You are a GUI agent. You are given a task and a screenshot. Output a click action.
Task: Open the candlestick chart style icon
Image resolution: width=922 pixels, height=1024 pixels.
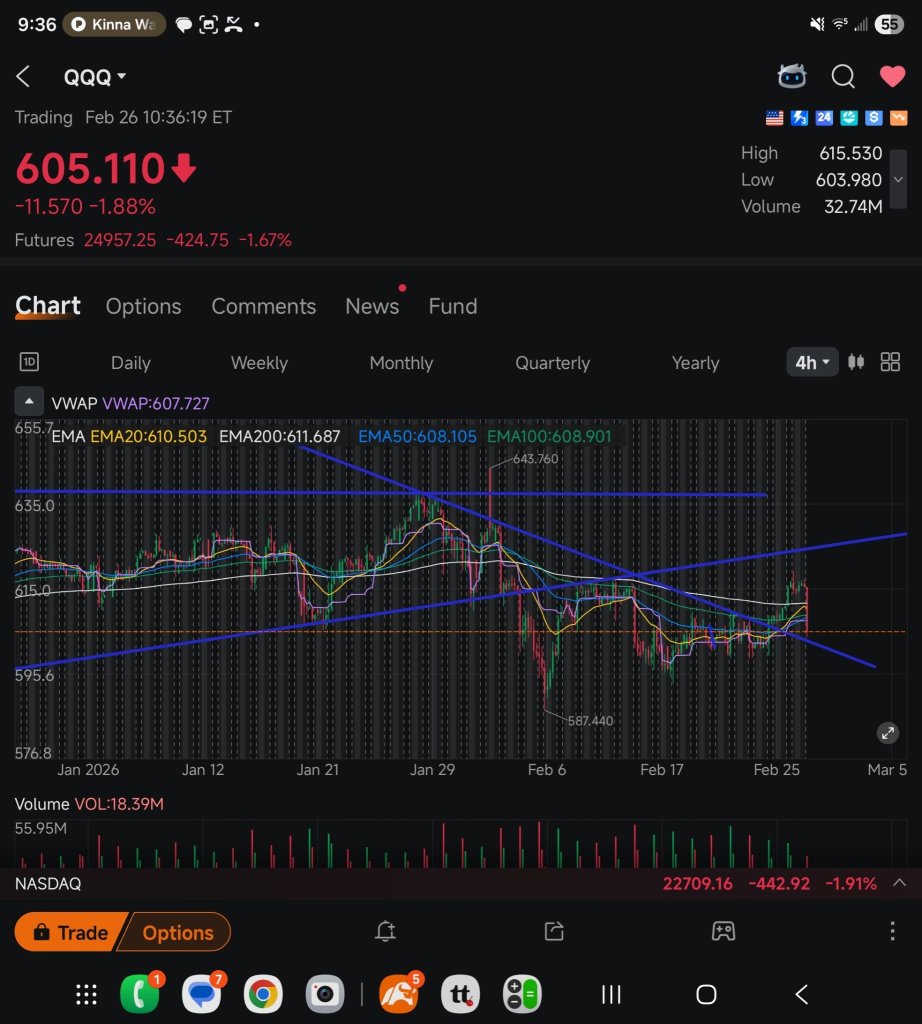pos(856,362)
